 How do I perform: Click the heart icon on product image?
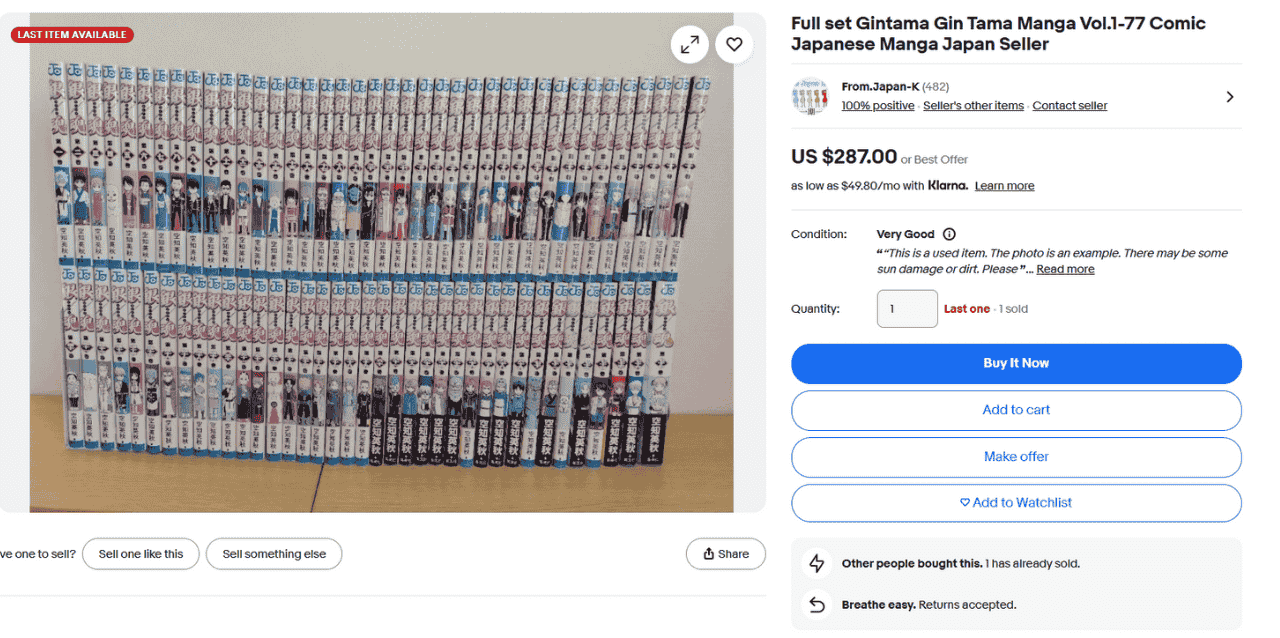[x=734, y=44]
